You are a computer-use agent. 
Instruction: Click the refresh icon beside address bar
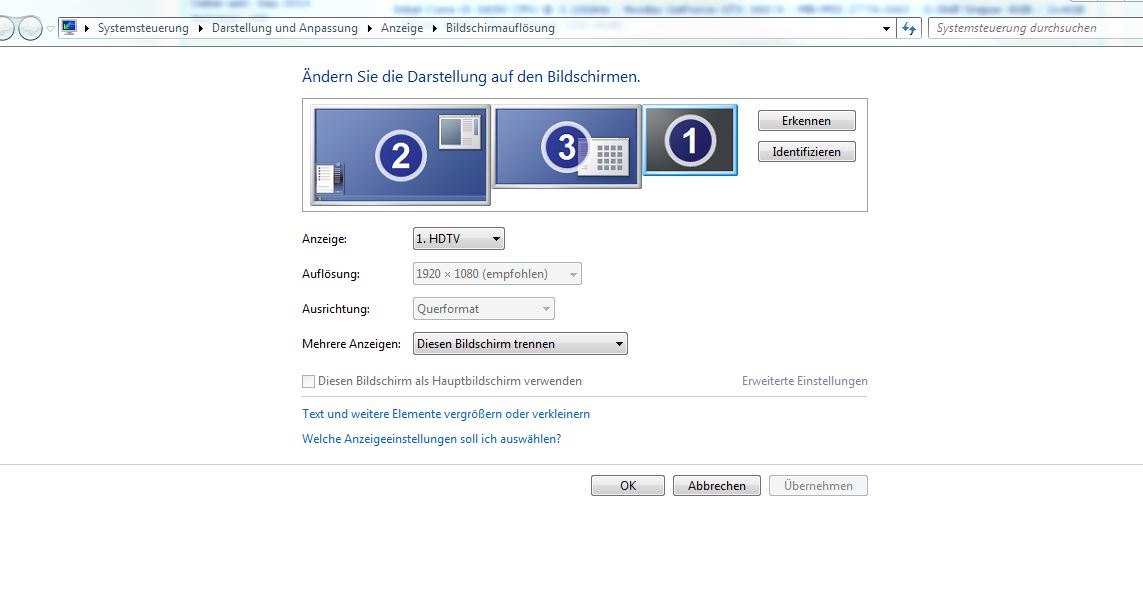[x=908, y=28]
